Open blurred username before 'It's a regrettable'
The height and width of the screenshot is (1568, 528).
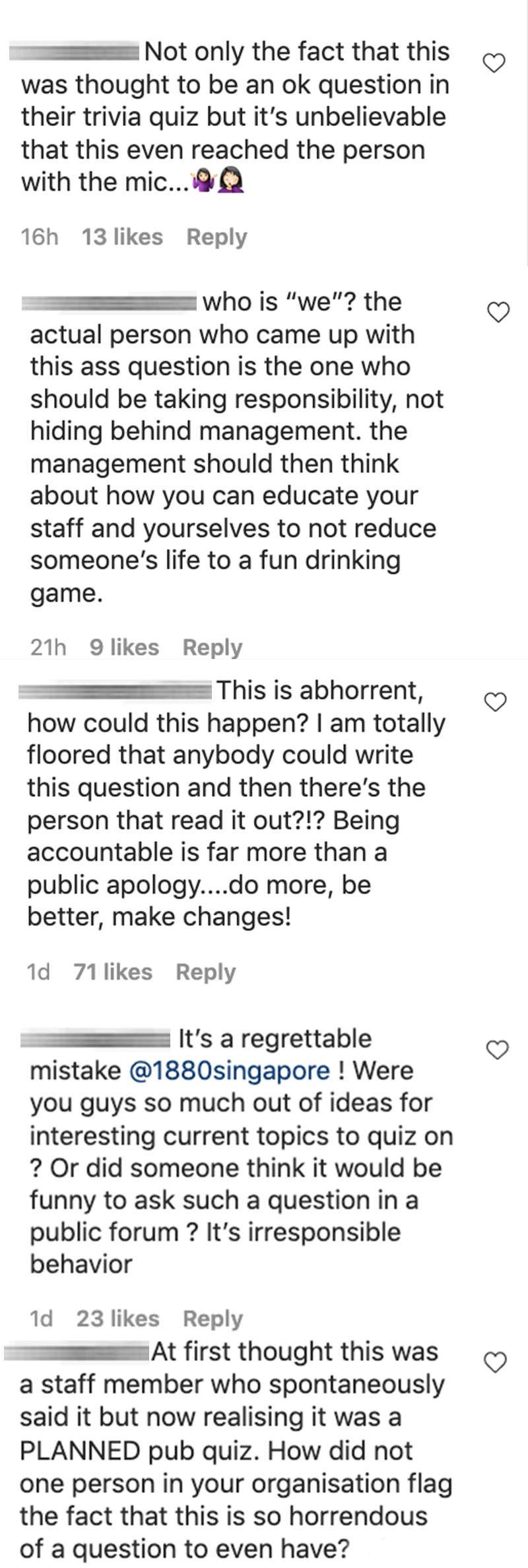[x=96, y=1040]
